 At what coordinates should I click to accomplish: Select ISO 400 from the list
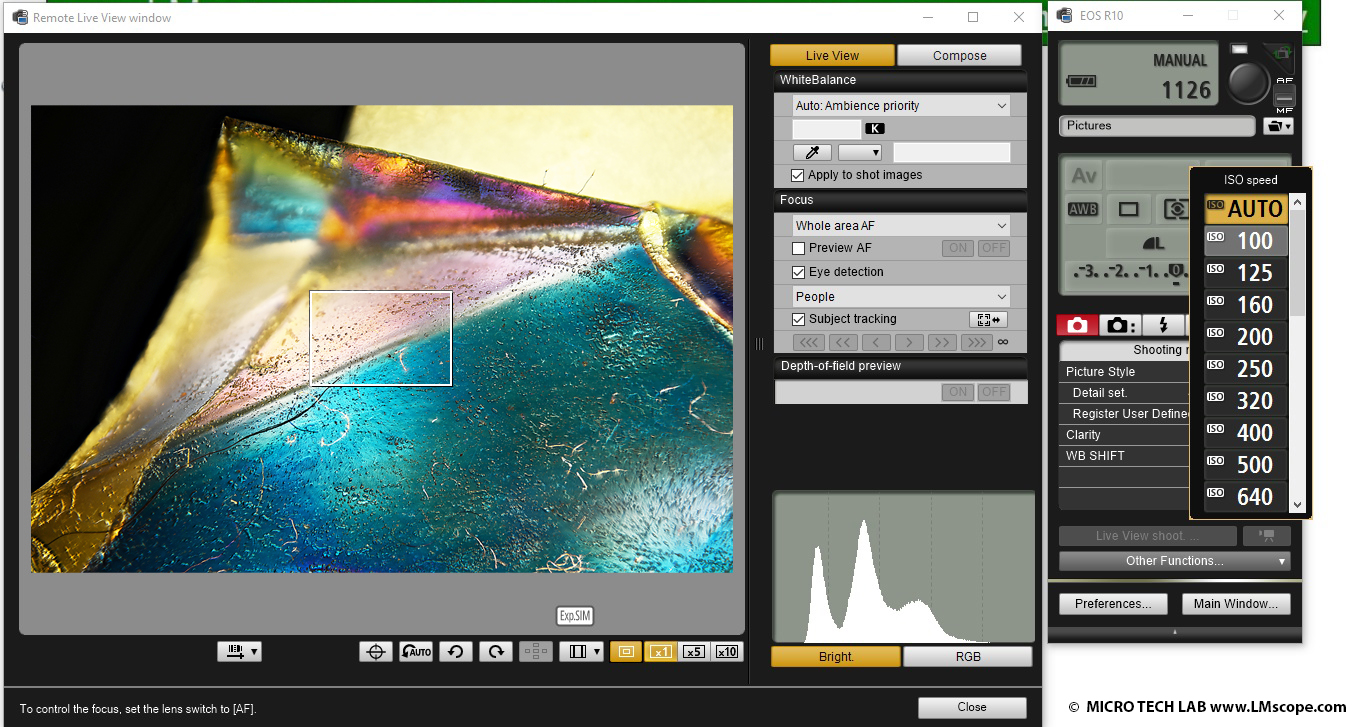tap(1245, 433)
